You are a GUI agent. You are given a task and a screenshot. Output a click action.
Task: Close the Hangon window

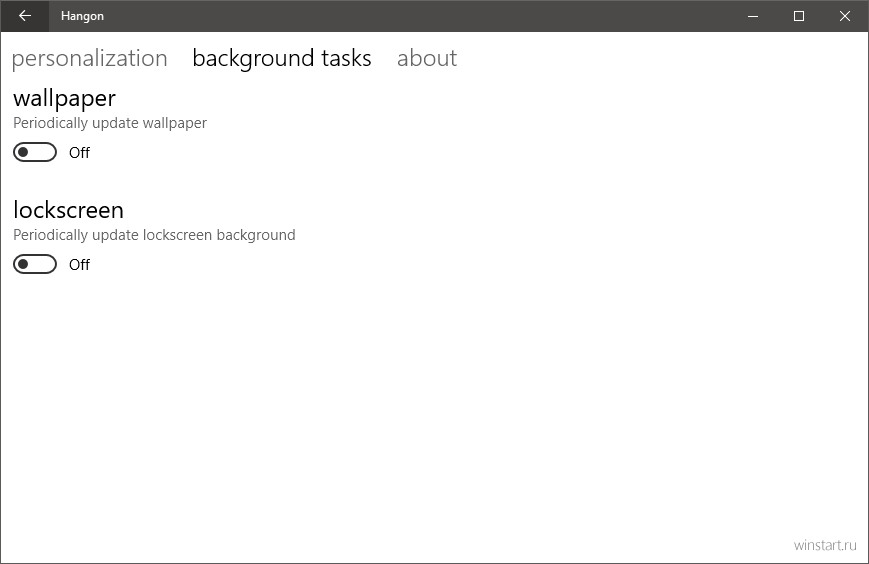845,16
